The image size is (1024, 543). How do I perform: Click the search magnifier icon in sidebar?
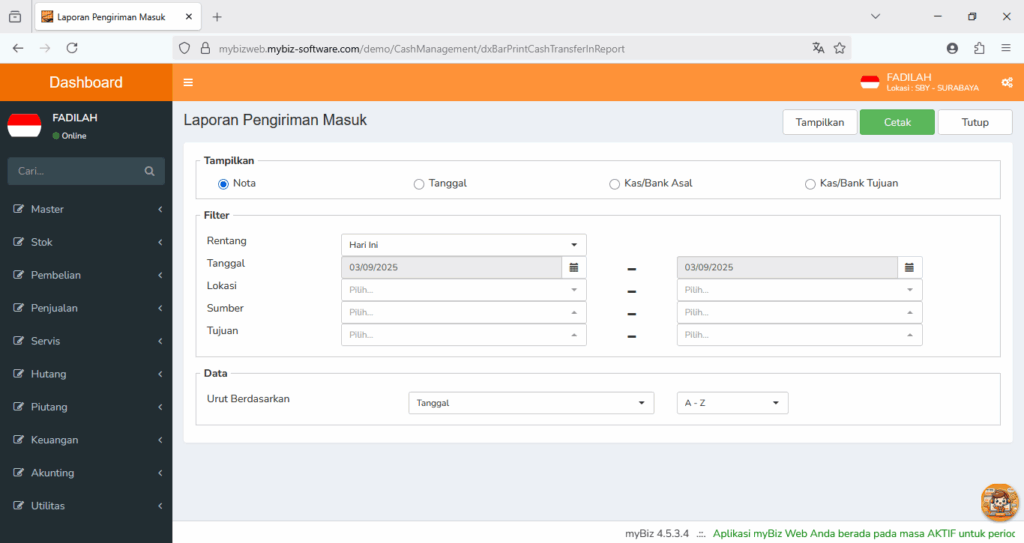[x=150, y=171]
